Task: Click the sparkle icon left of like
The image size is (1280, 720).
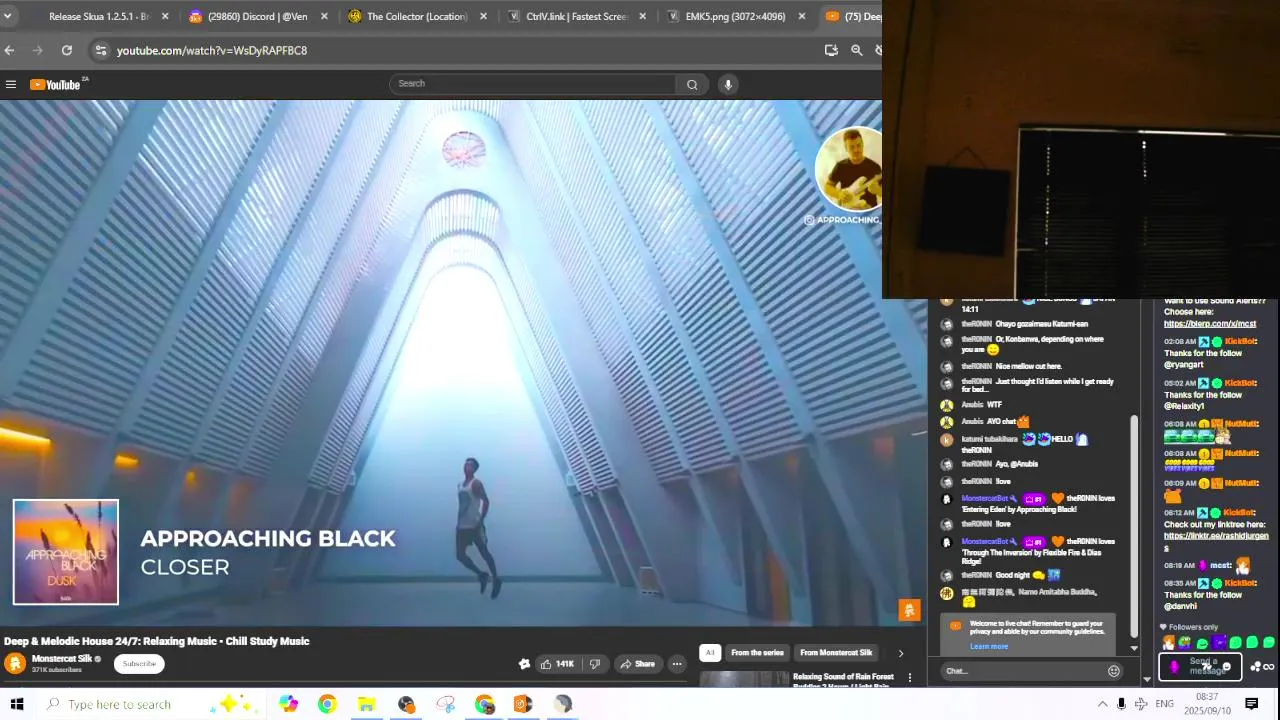Action: click(524, 664)
